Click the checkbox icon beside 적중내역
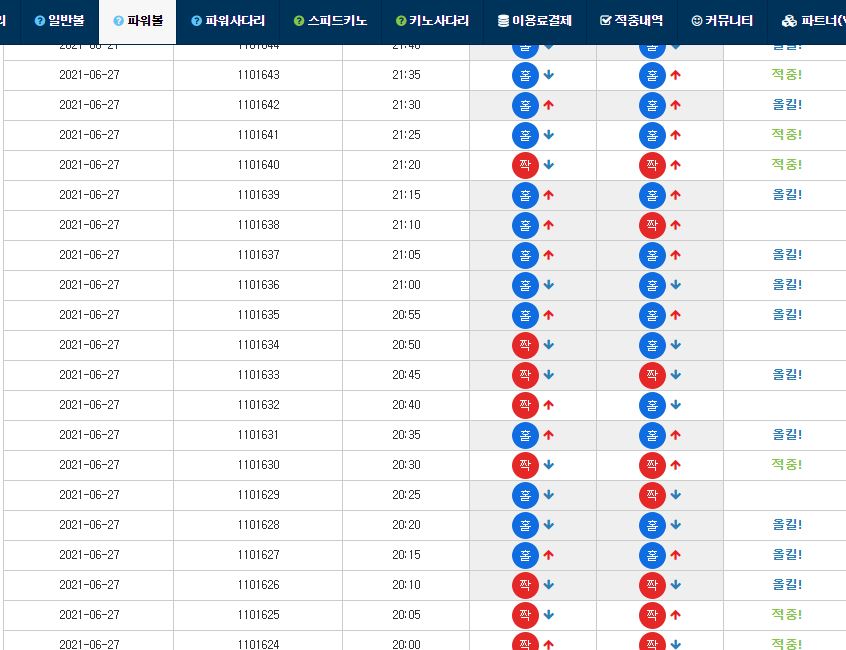 (x=605, y=20)
